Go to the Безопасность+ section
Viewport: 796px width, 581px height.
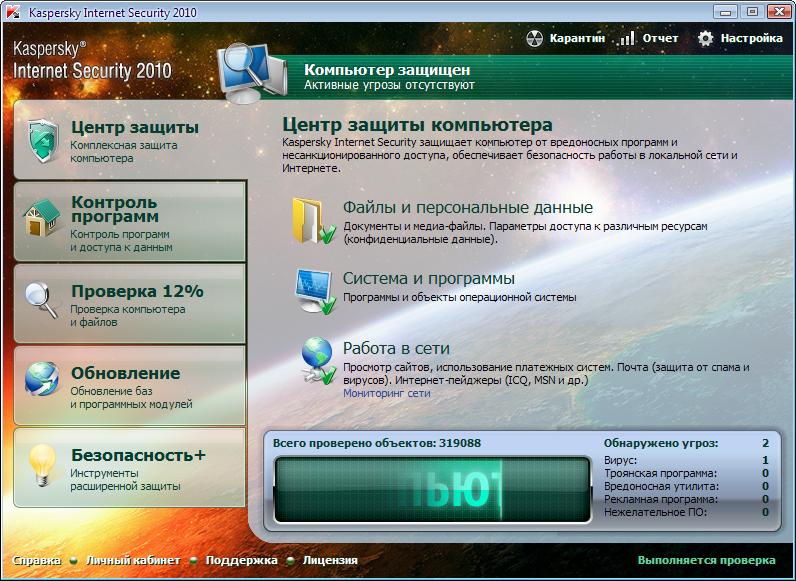click(x=130, y=468)
